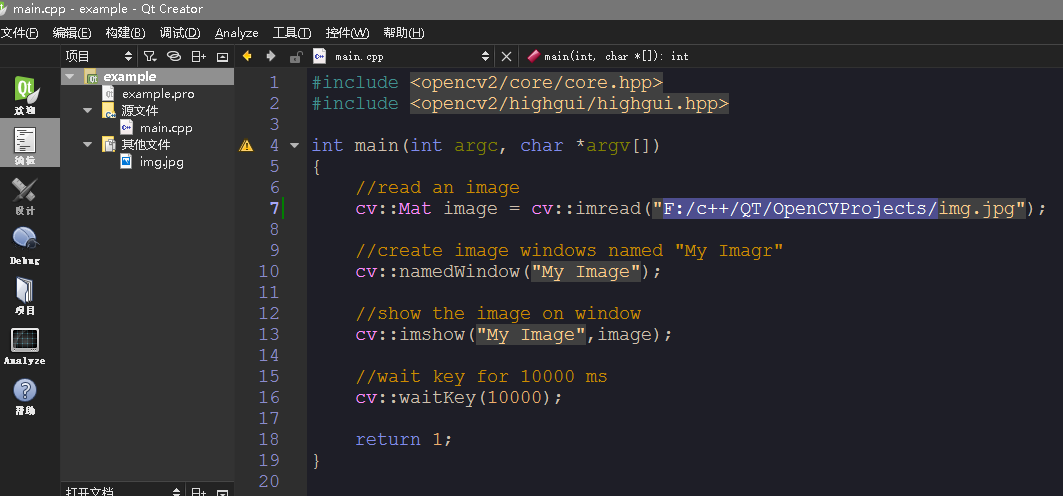Image resolution: width=1063 pixels, height=496 pixels.
Task: Click the pink symbol icon for main function
Action: [534, 56]
